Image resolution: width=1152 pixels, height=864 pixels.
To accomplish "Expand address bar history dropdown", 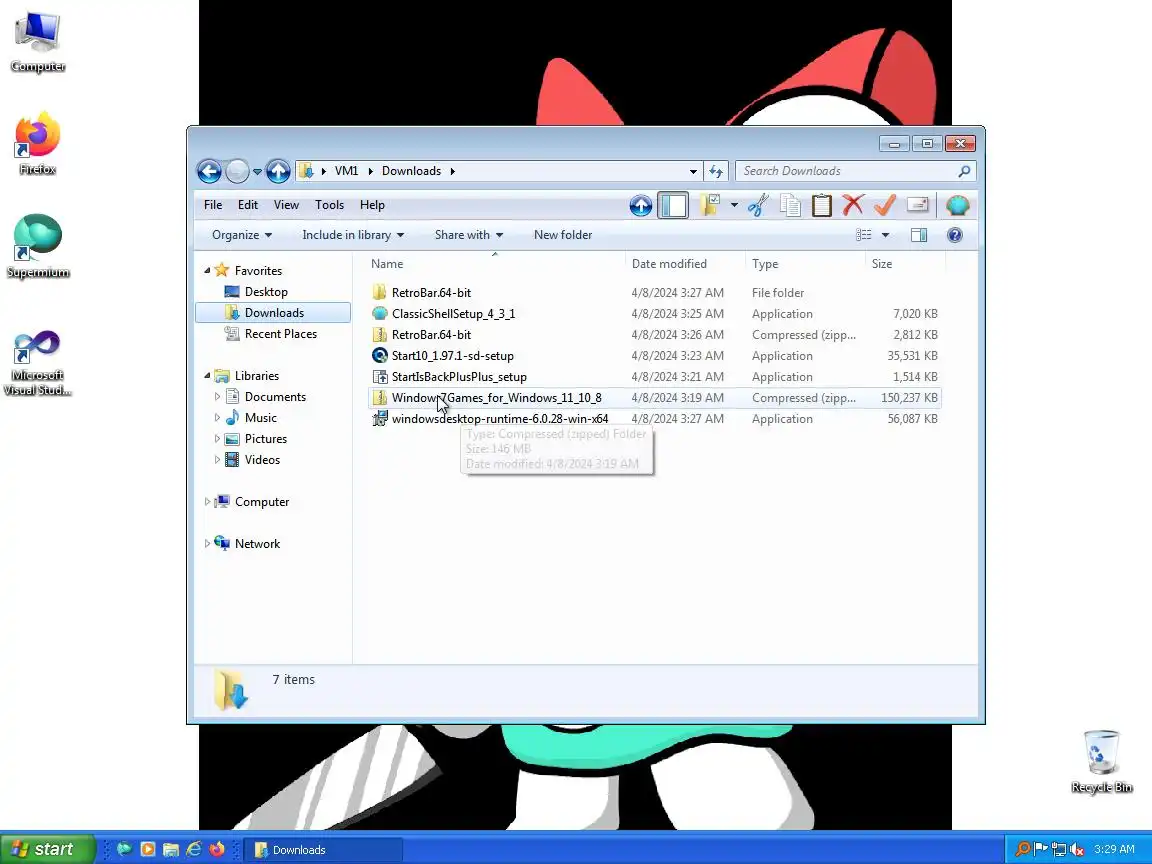I will click(x=693, y=171).
